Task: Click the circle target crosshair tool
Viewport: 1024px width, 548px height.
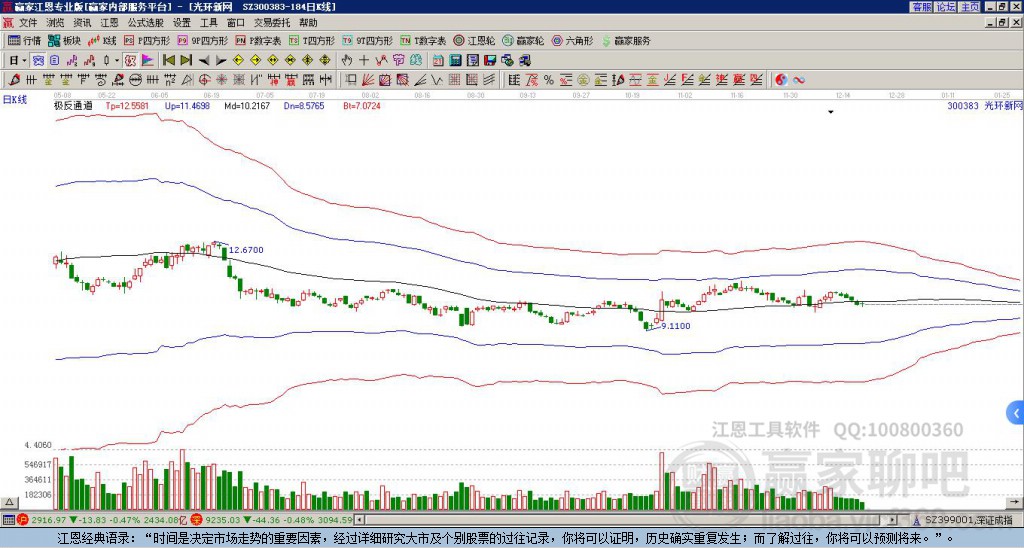Action: [204, 80]
